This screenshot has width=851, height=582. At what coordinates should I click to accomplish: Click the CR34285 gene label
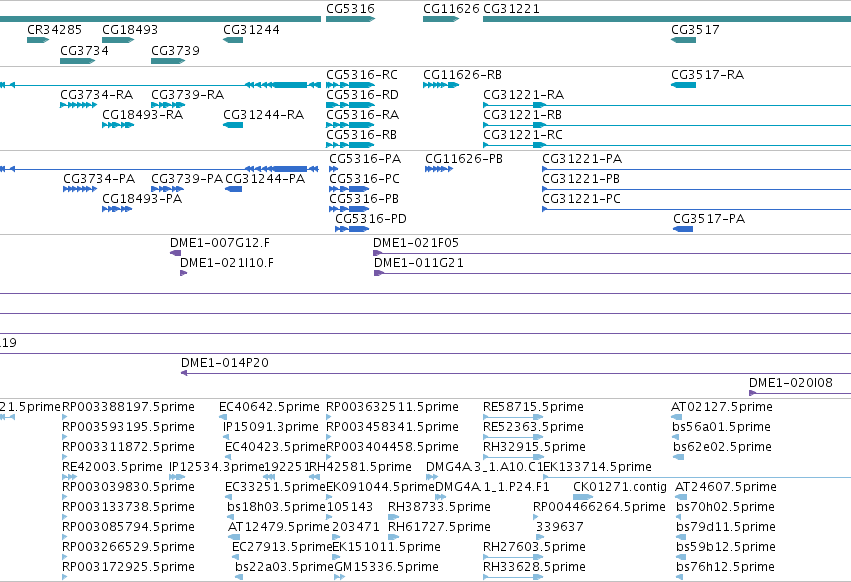[x=54, y=29]
